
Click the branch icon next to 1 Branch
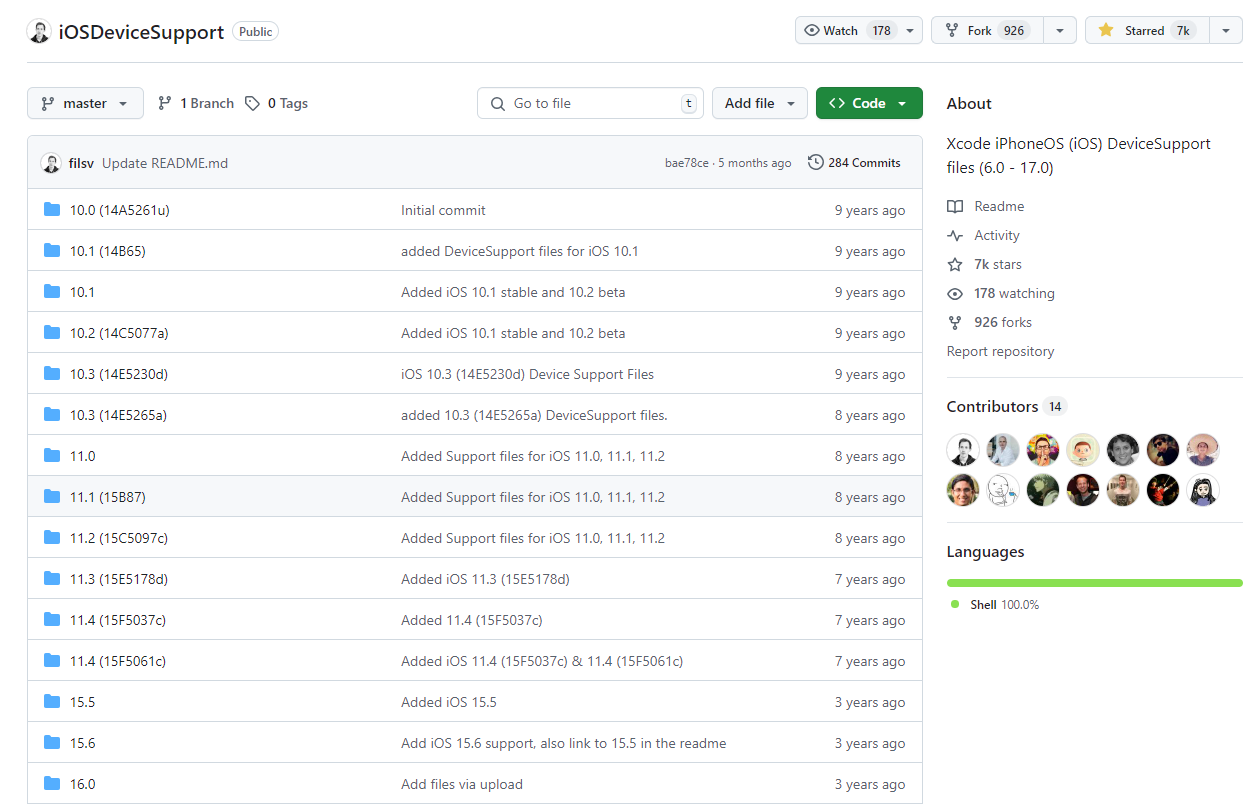(166, 103)
